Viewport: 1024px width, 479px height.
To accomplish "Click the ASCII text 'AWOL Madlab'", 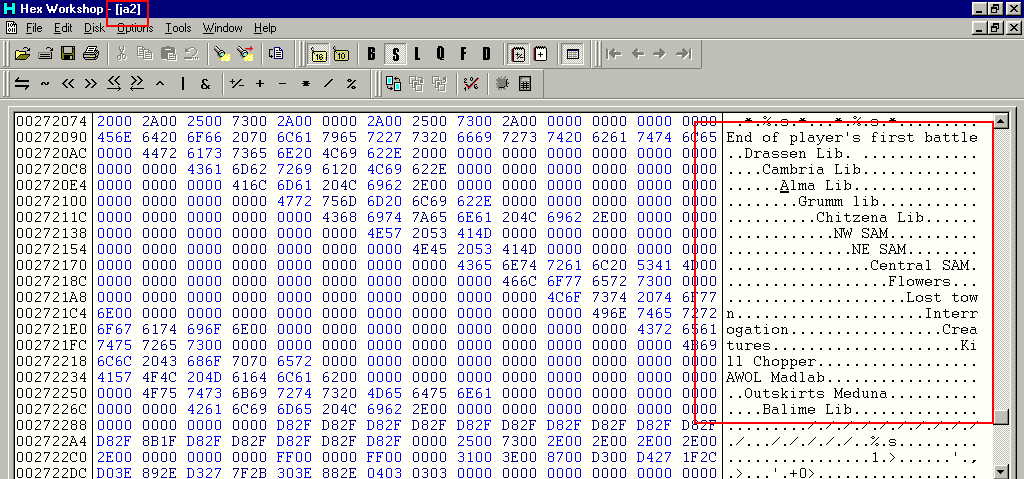I will [x=776, y=377].
